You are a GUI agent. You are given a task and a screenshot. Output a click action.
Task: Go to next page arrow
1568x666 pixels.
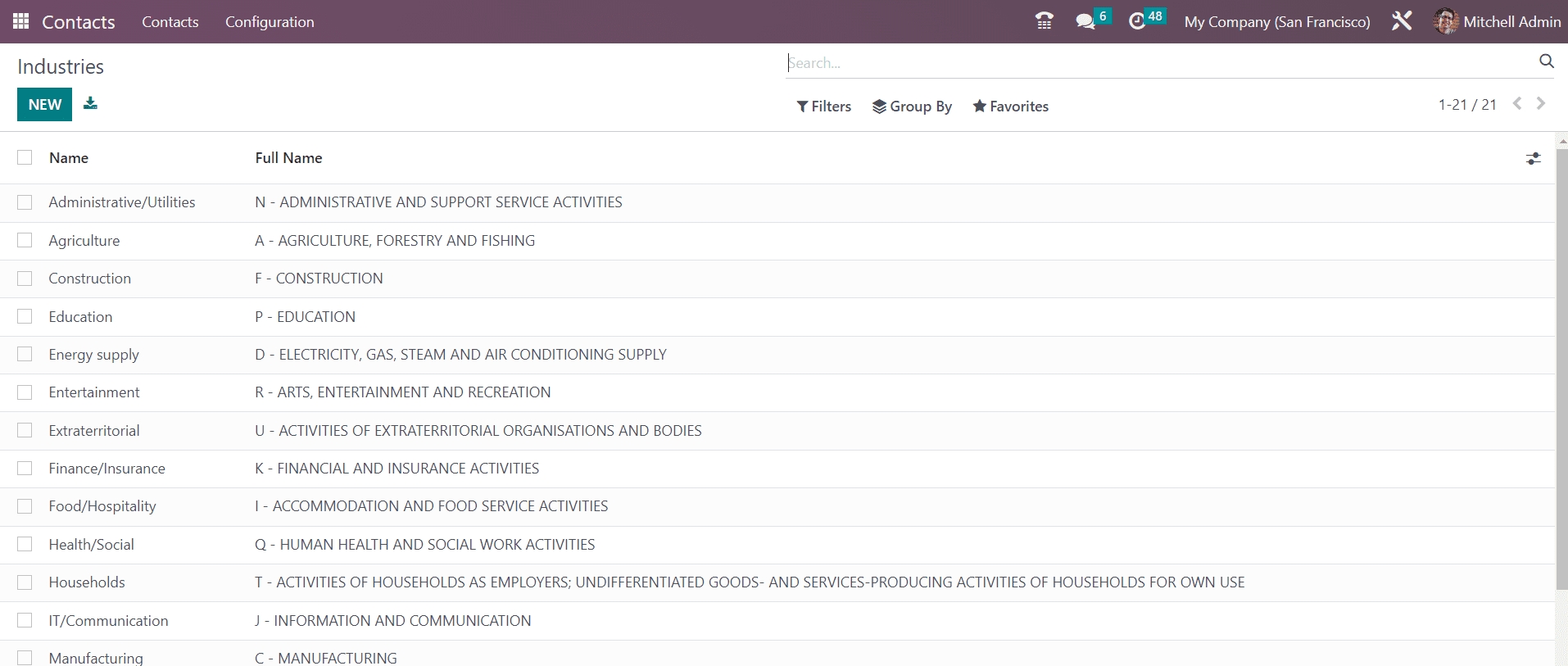[x=1541, y=104]
